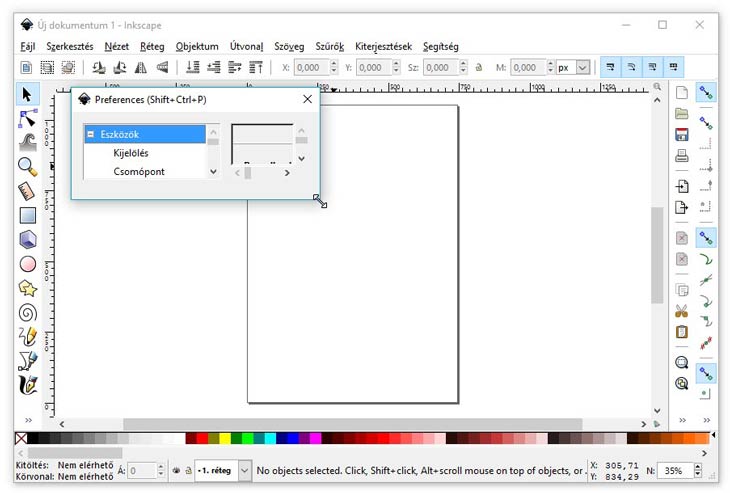Image resolution: width=730 pixels, height=493 pixels.
Task: Select the Node editing tool
Action: coord(28,119)
